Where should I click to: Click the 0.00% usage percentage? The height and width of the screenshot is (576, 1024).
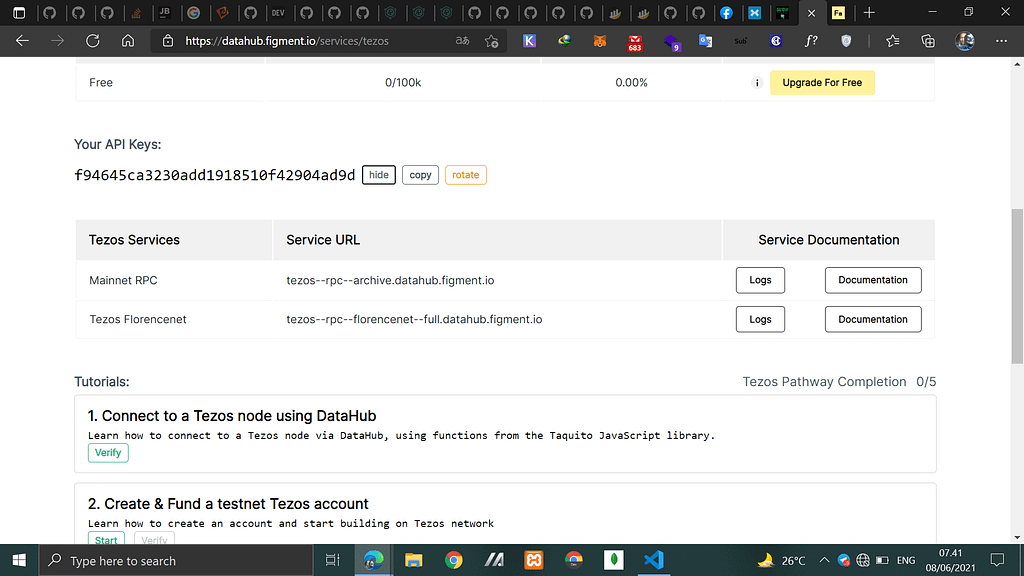point(632,83)
